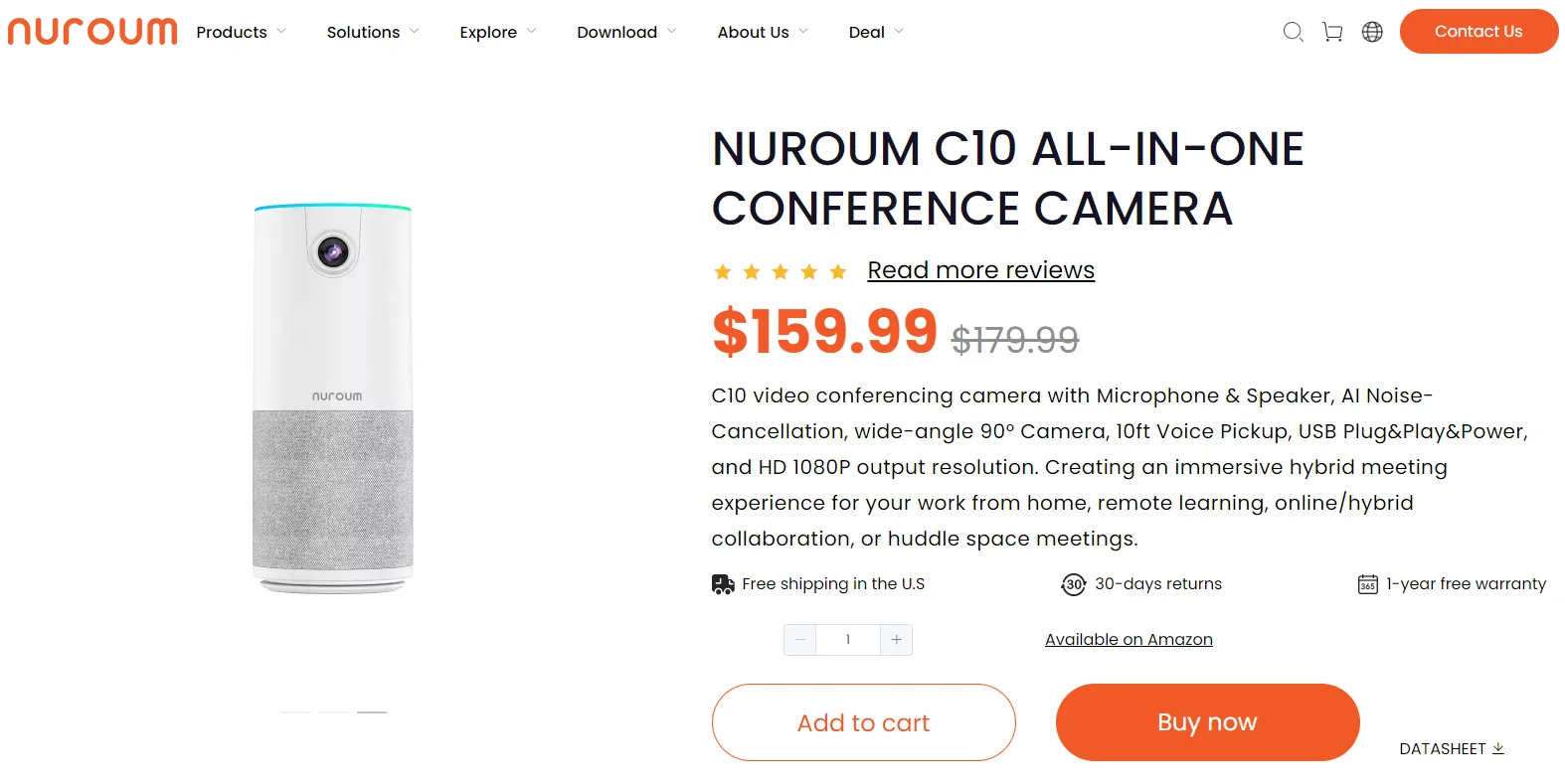Click the search magnifier icon
Image resolution: width=1565 pixels, height=784 pixels.
click(x=1293, y=32)
